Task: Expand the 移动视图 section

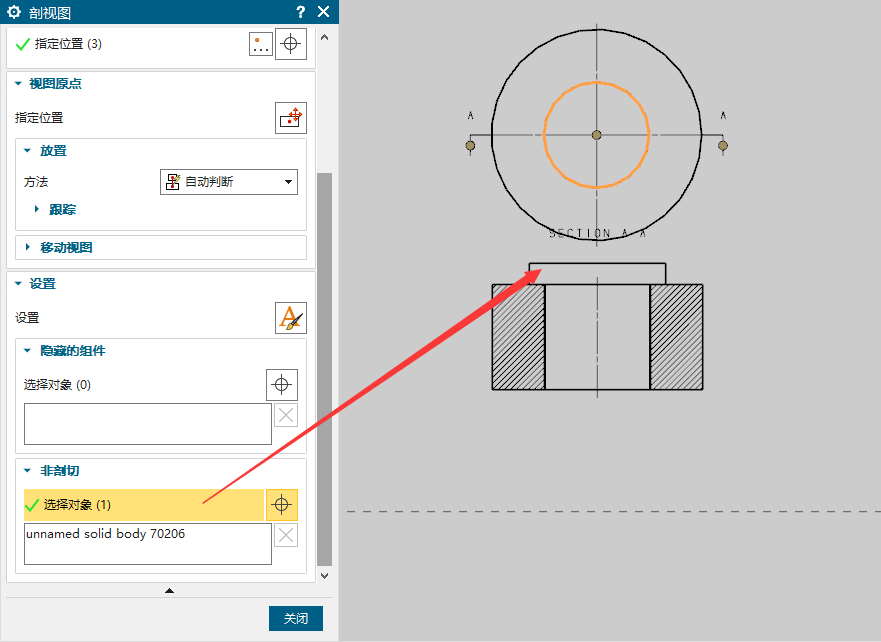Action: 28,247
